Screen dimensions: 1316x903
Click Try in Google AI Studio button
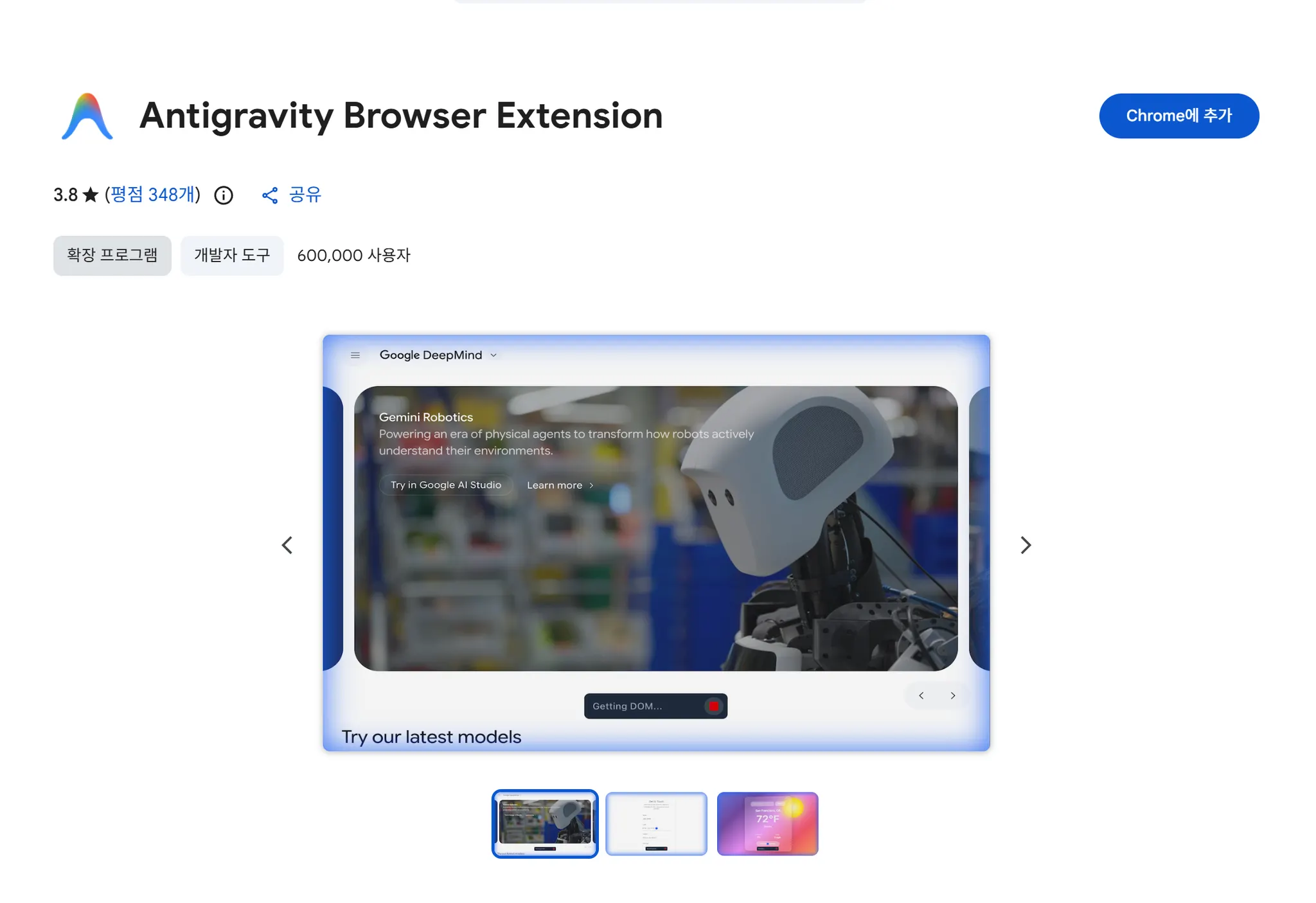(446, 485)
